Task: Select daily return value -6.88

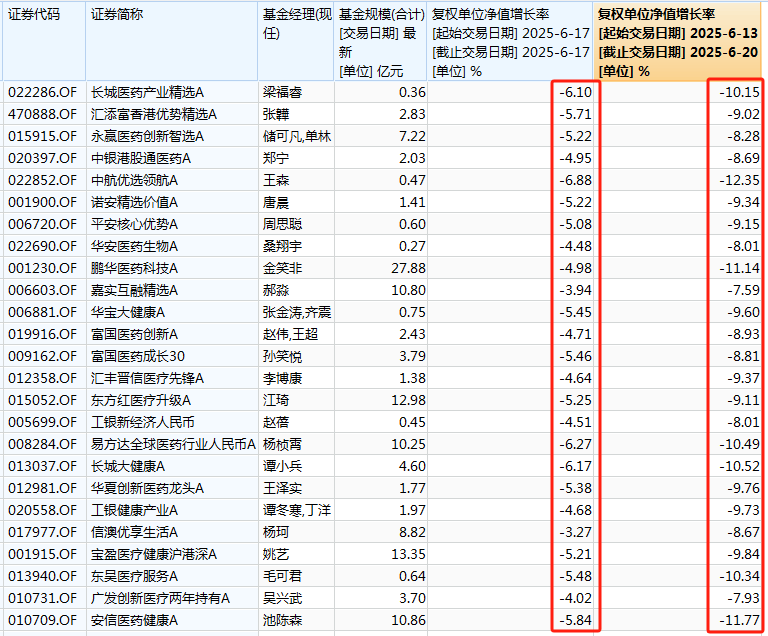Action: (x=576, y=180)
